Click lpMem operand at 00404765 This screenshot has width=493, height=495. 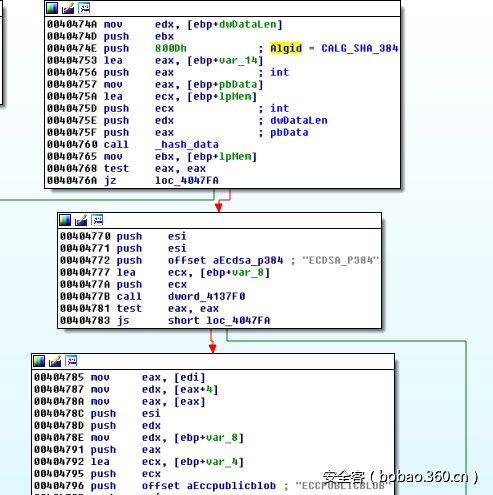[x=235, y=156]
